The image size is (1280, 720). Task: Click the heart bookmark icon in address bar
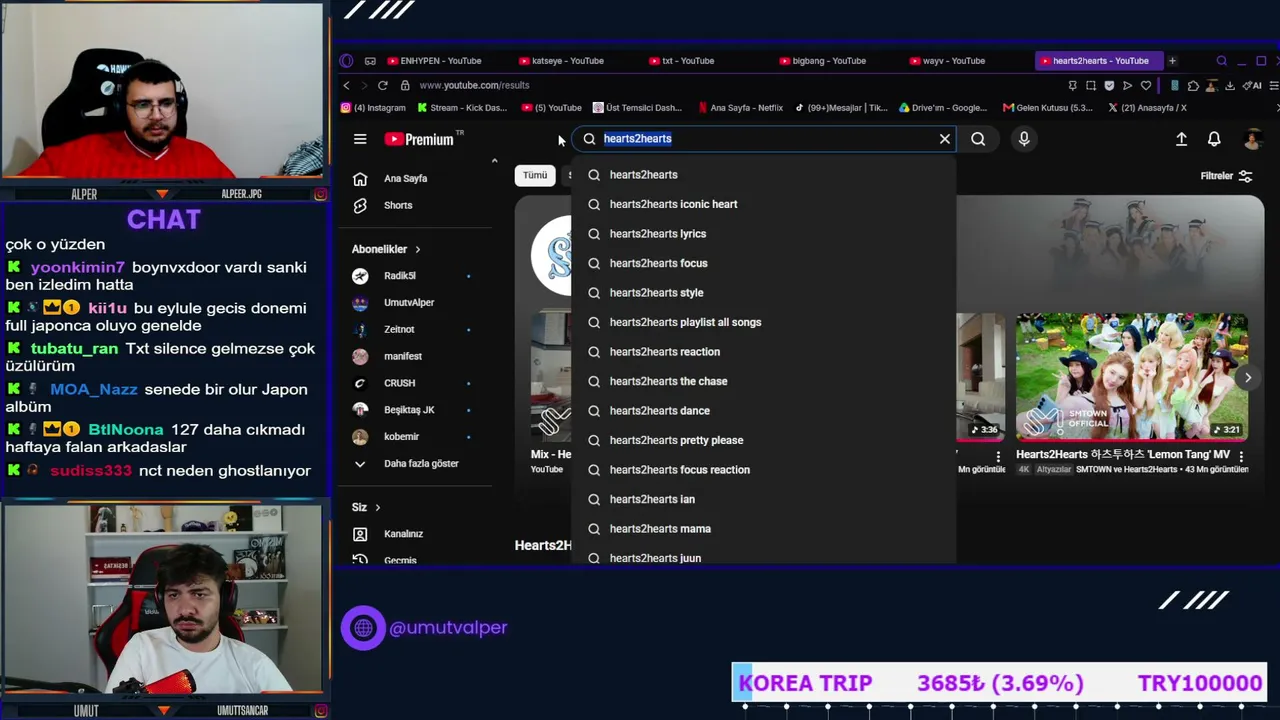(x=1145, y=86)
